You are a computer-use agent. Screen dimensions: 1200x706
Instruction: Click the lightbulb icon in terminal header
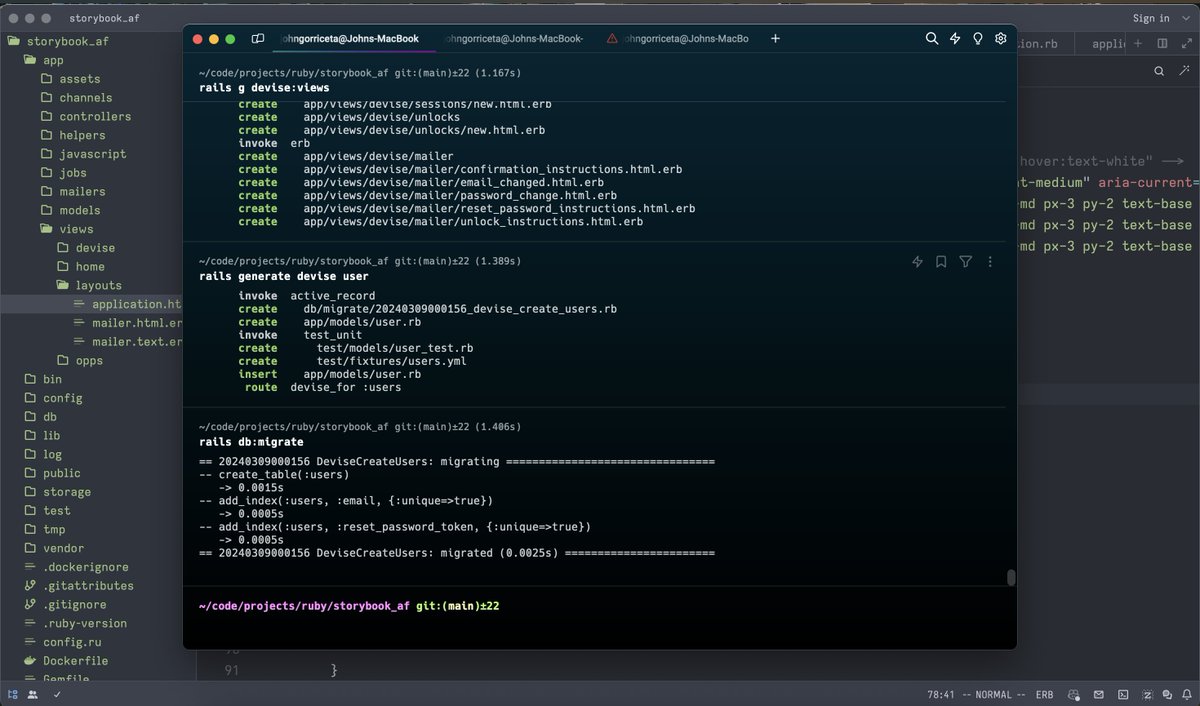978,39
